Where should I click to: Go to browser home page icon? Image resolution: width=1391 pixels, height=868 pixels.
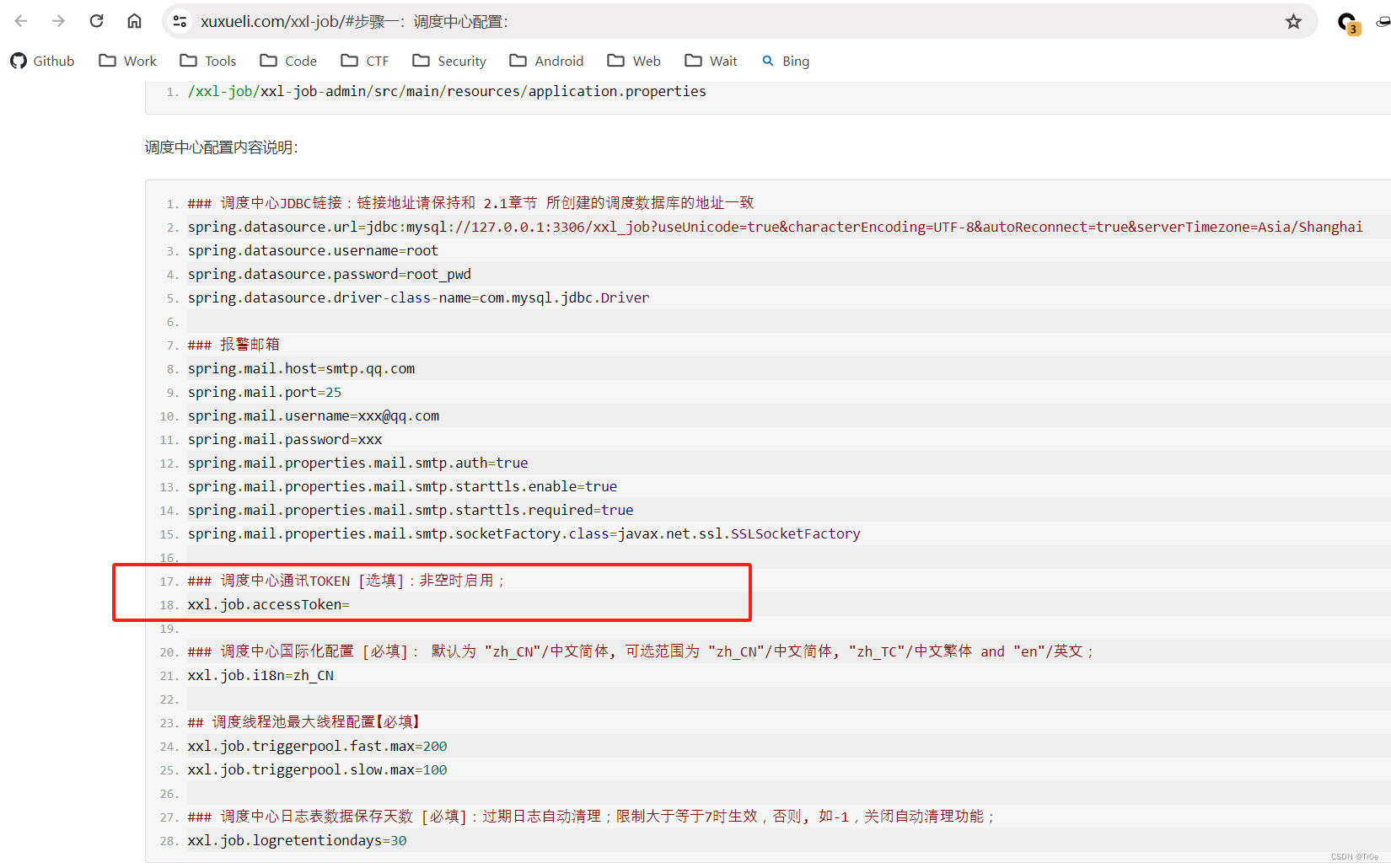click(134, 21)
